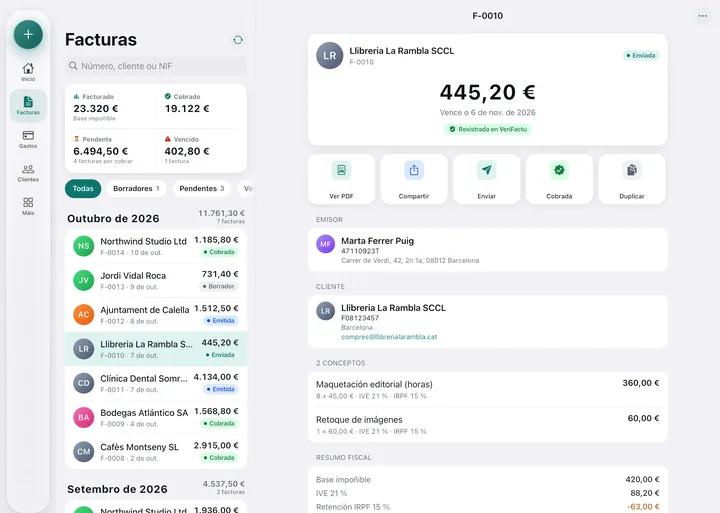Click the IVE 21 % row
This screenshot has height=513, width=720.
click(x=488, y=493)
